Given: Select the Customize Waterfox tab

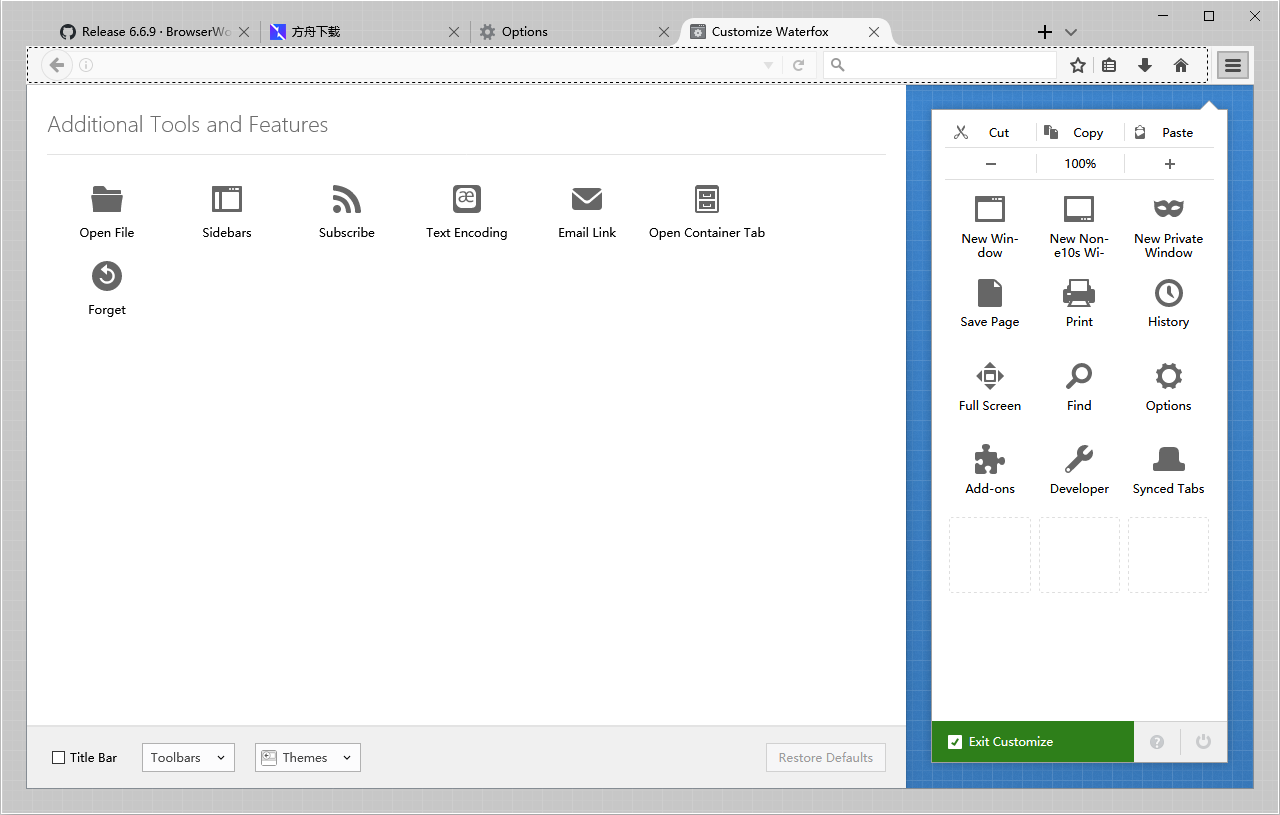Looking at the screenshot, I should point(770,31).
